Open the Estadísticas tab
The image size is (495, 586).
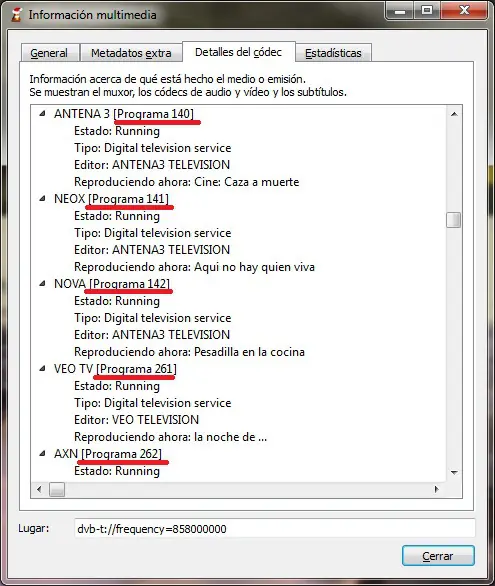click(x=333, y=53)
